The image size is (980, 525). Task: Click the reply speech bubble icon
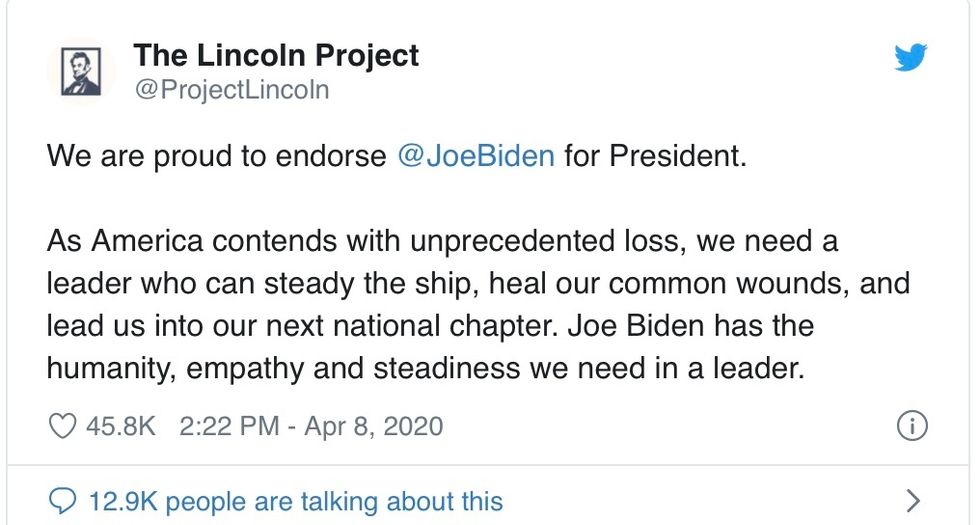point(63,499)
